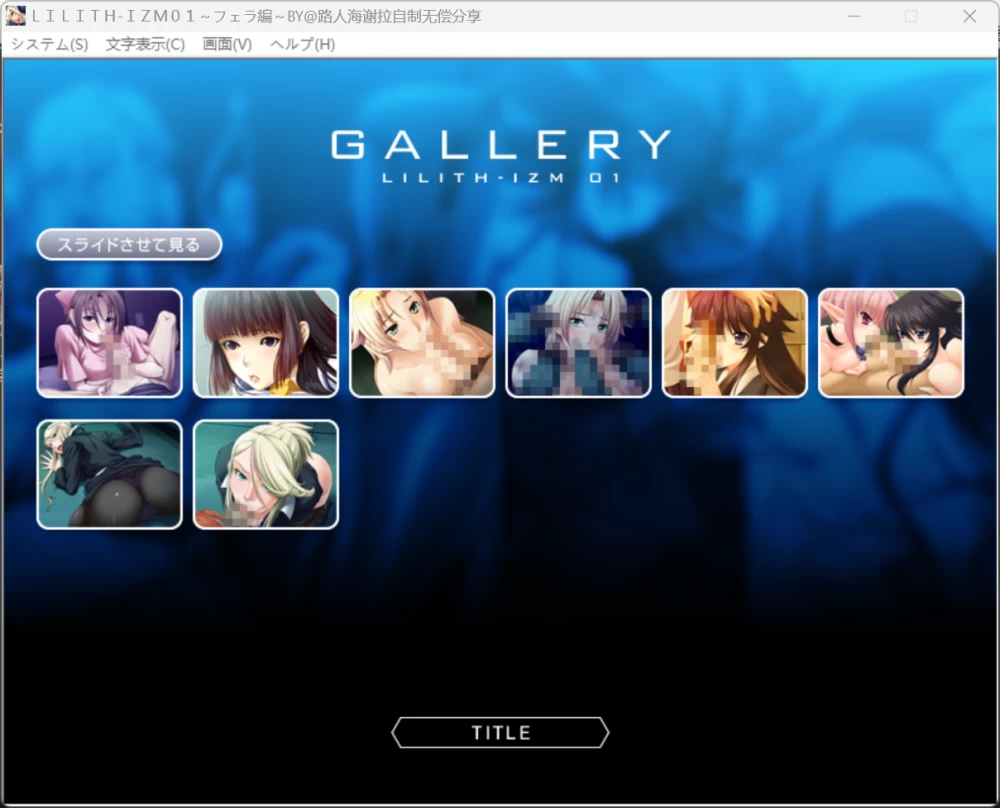Screen dimensions: 1000x808
Task: Open thumbnail with purple-haired character wearing pink bow
Action: [110, 343]
